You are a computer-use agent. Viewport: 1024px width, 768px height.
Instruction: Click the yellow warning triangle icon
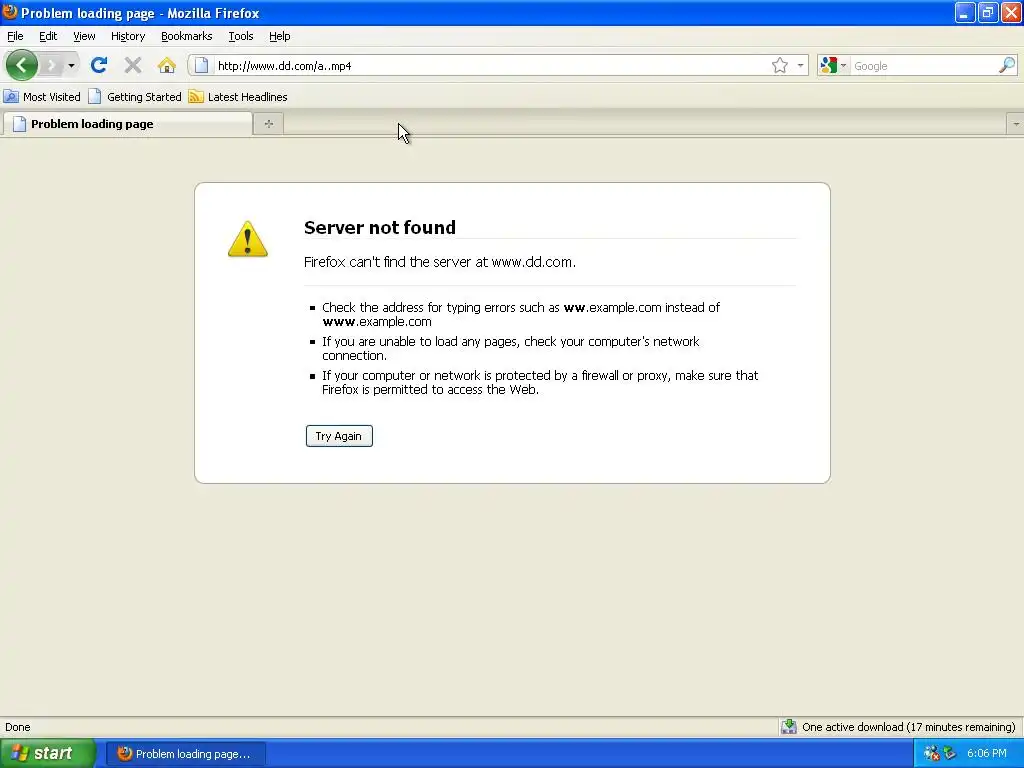(x=248, y=239)
